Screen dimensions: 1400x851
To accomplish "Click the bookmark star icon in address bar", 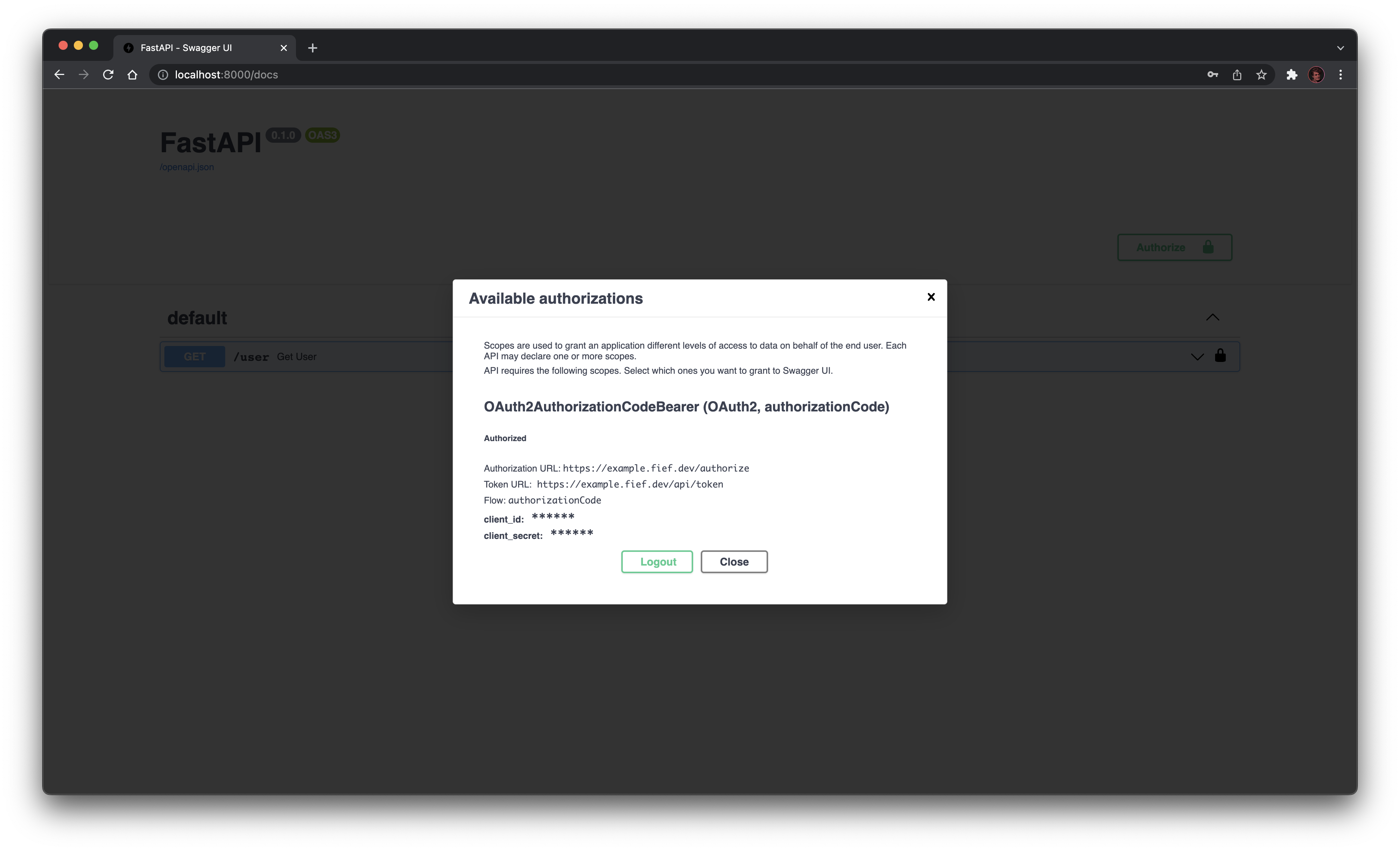I will click(1261, 75).
